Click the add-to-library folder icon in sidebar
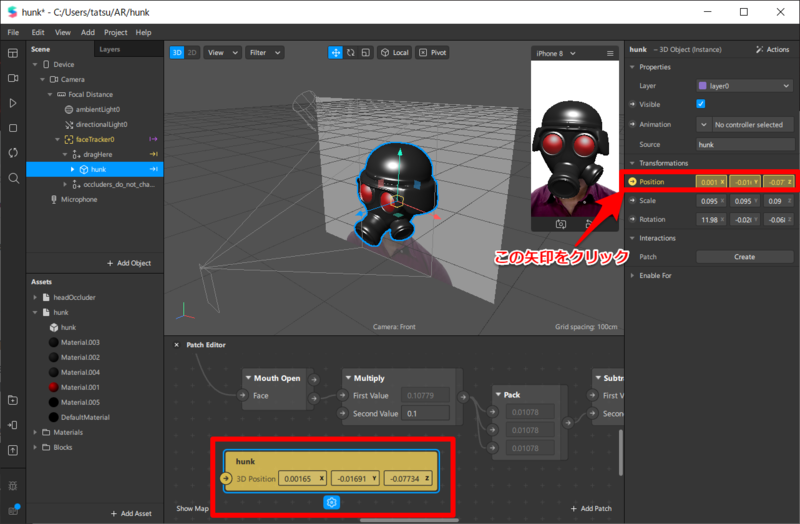 (x=13, y=400)
